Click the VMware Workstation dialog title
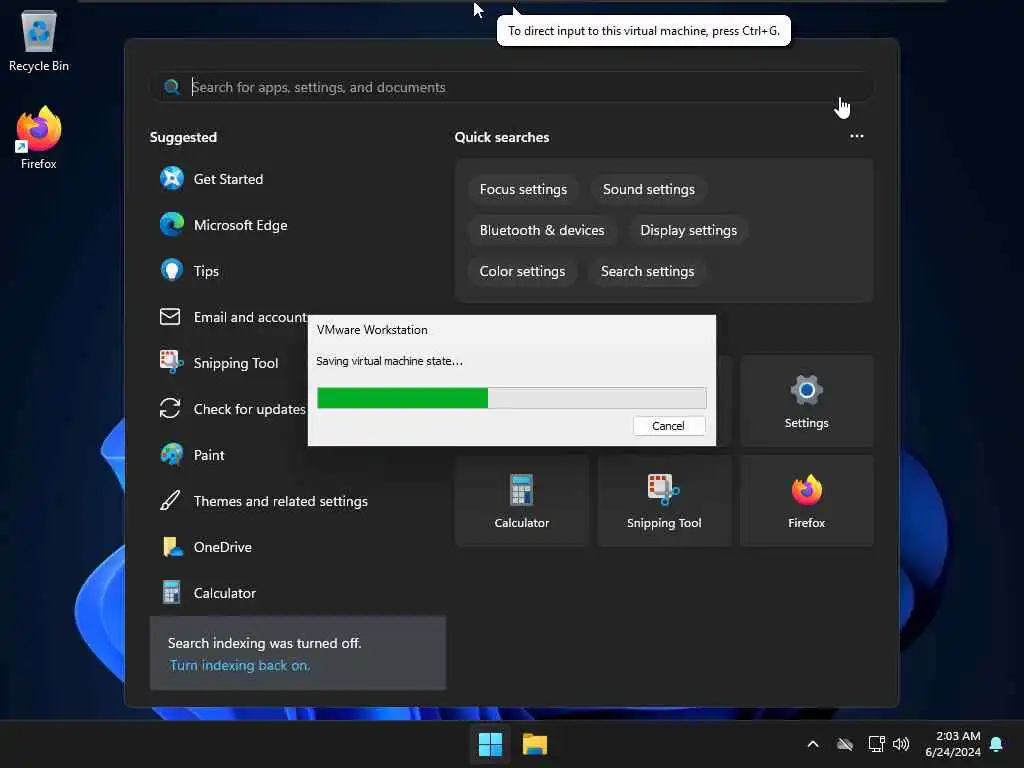Screen dimensions: 1024x768 372,330
